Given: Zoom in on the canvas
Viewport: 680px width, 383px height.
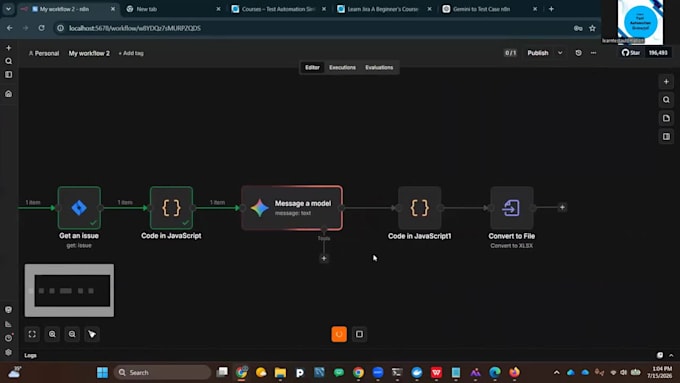Looking at the screenshot, I should click(52, 334).
